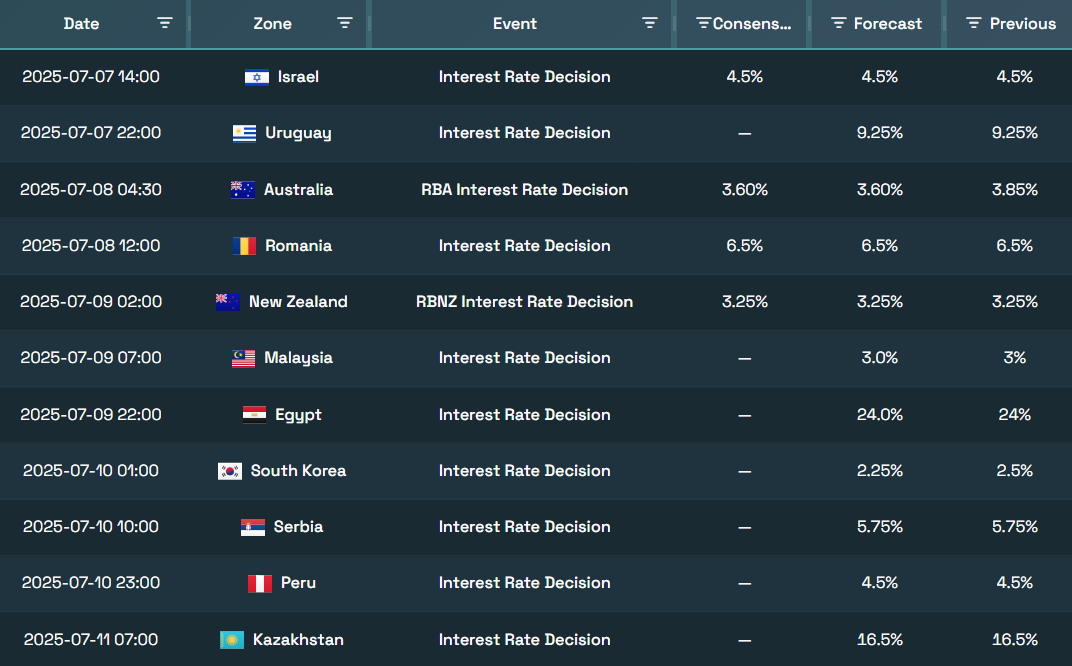Click the Malaysia flag icon
The image size is (1072, 666).
click(x=243, y=358)
